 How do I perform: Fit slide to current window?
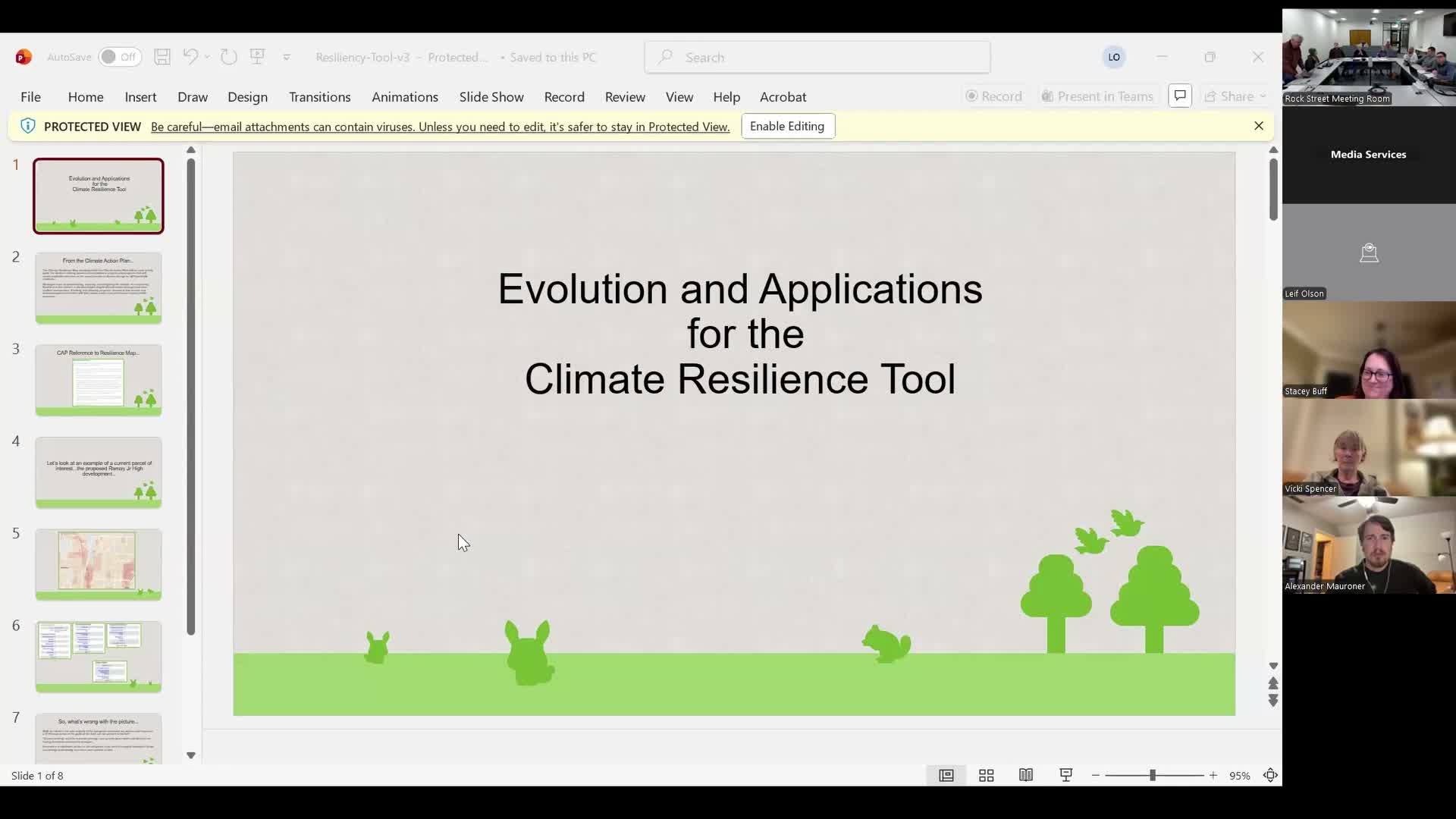click(1272, 775)
